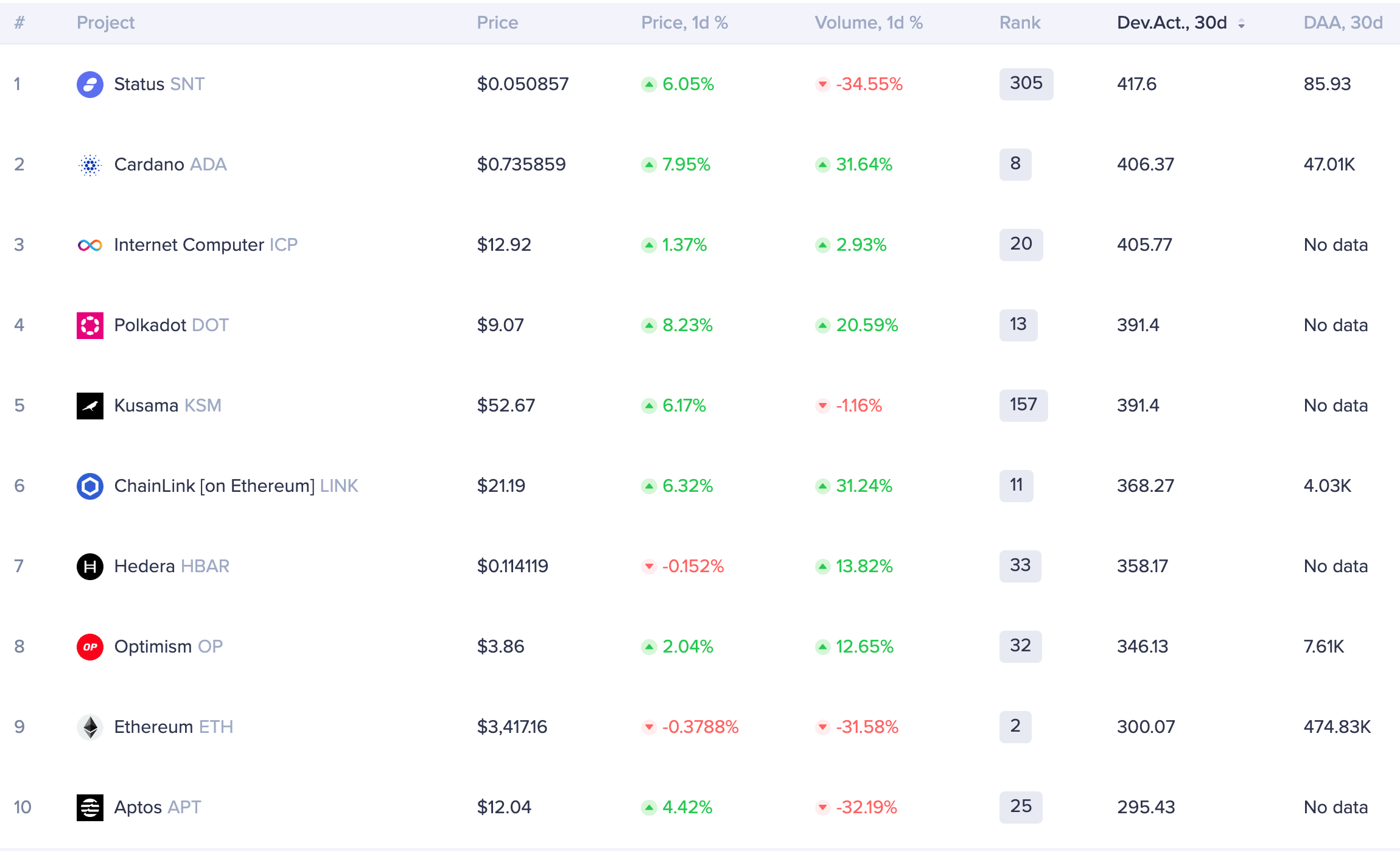Image resolution: width=1400 pixels, height=851 pixels.
Task: Click red down arrow beside -34.55% volume
Action: click(822, 84)
